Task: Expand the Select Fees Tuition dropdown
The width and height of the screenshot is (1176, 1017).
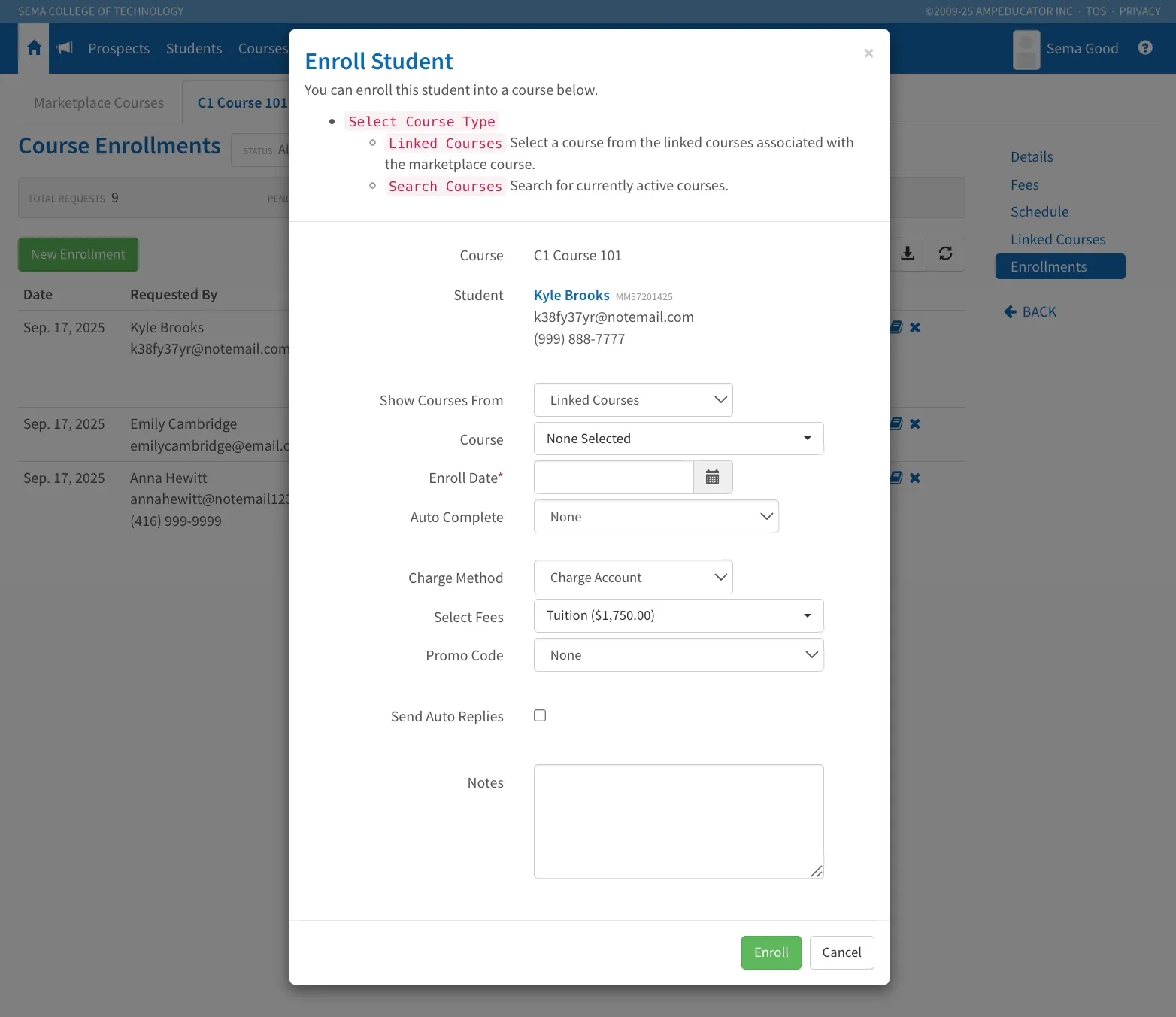Action: tap(679, 615)
